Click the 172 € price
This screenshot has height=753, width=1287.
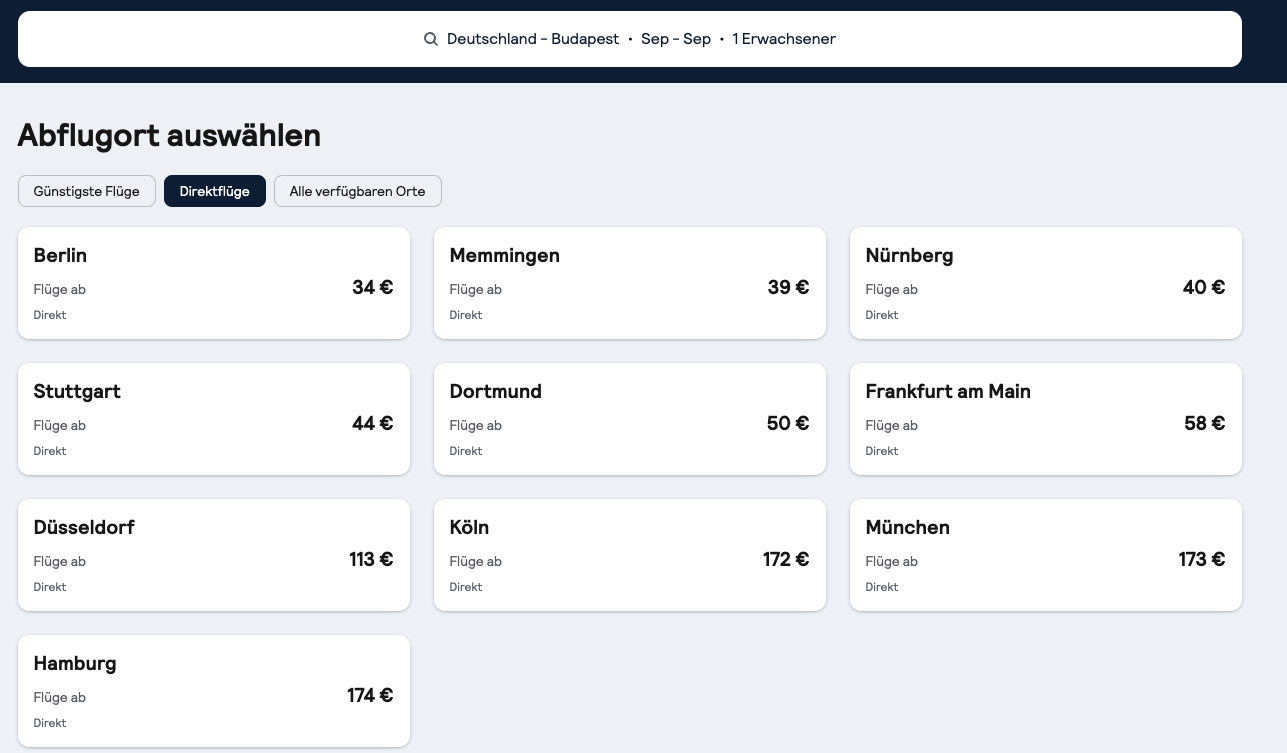click(786, 560)
